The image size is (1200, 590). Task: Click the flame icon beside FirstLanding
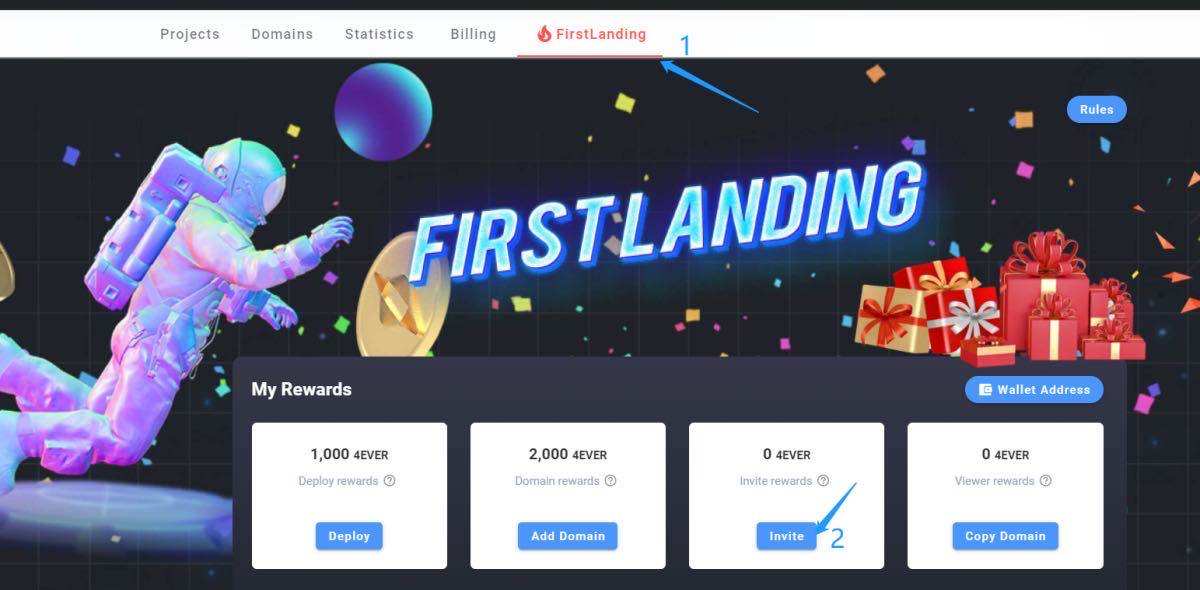pos(544,34)
